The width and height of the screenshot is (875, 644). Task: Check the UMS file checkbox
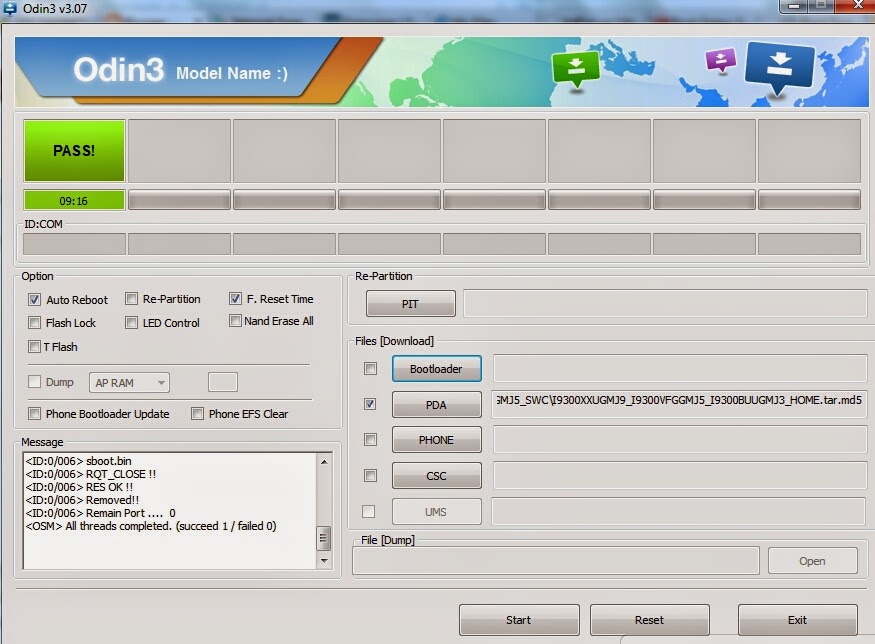click(x=368, y=511)
